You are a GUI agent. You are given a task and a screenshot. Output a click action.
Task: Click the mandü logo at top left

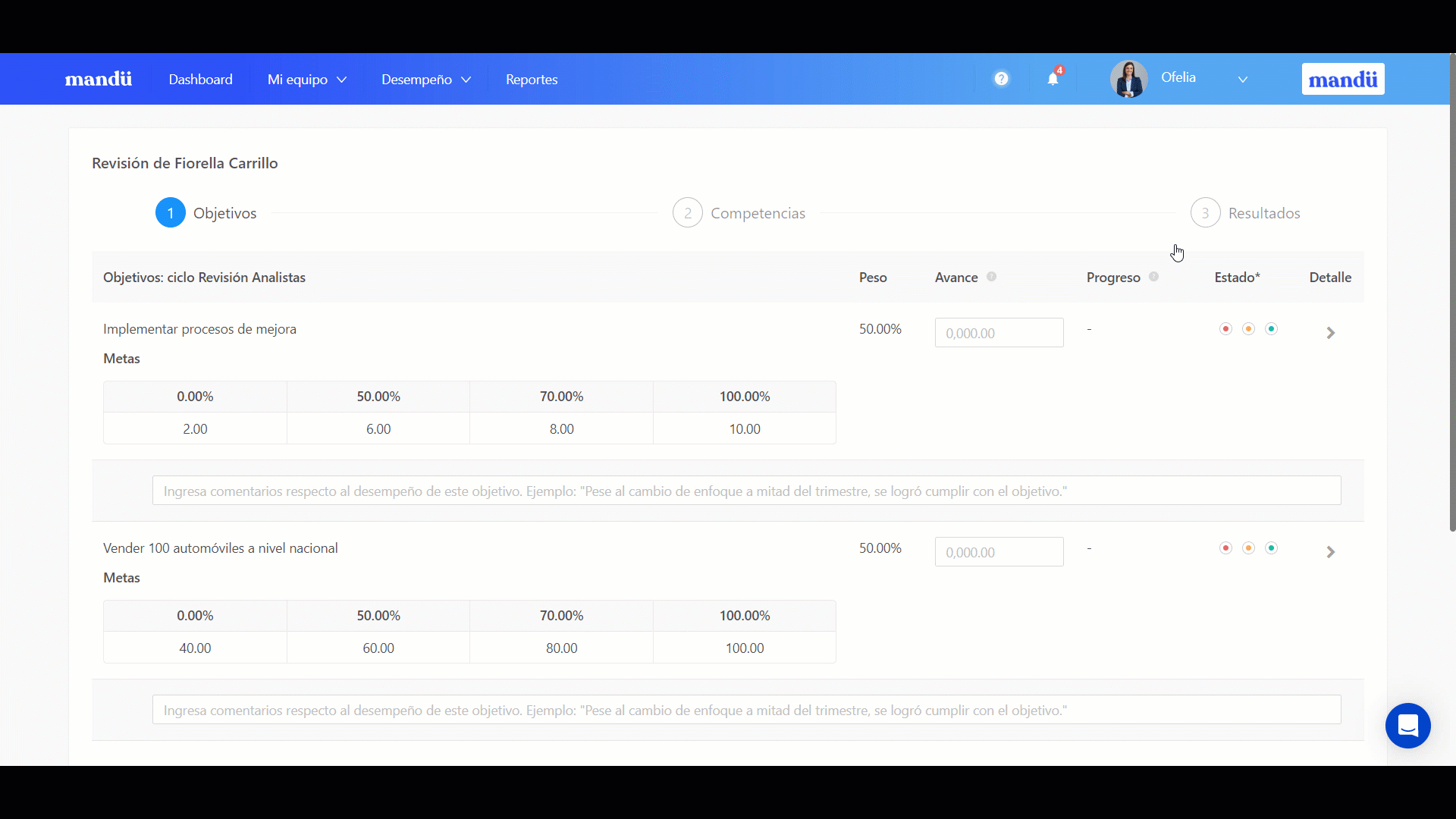(x=99, y=79)
